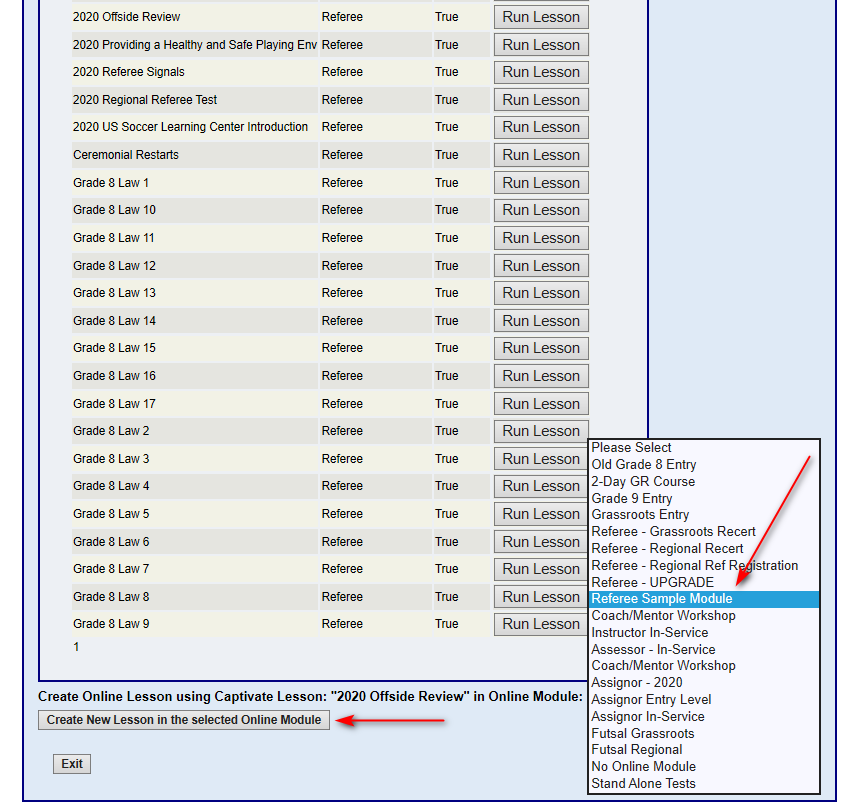Pick 'No Online Module' option
The height and width of the screenshot is (802, 853).
point(704,767)
